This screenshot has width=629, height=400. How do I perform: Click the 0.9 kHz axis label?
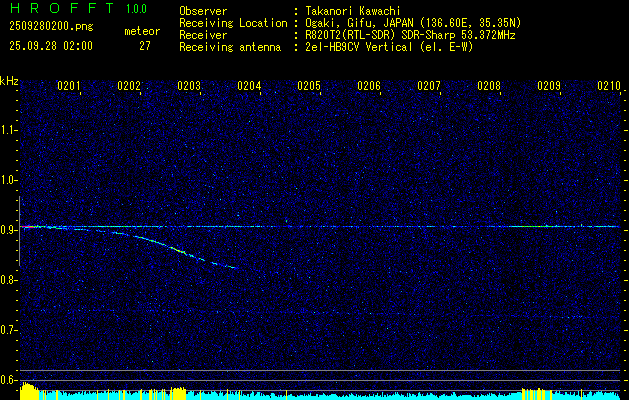point(8,230)
